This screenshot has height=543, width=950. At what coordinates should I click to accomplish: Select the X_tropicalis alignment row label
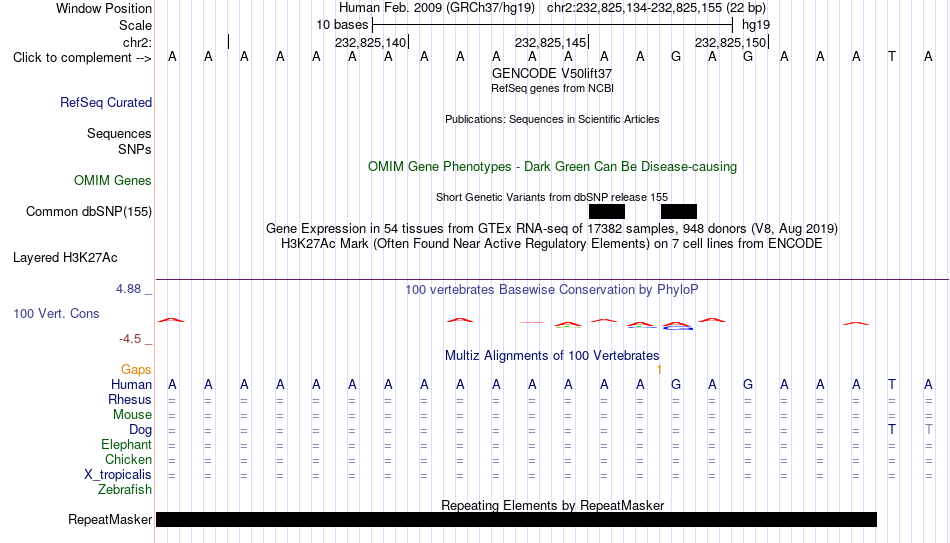pyautogui.click(x=118, y=475)
